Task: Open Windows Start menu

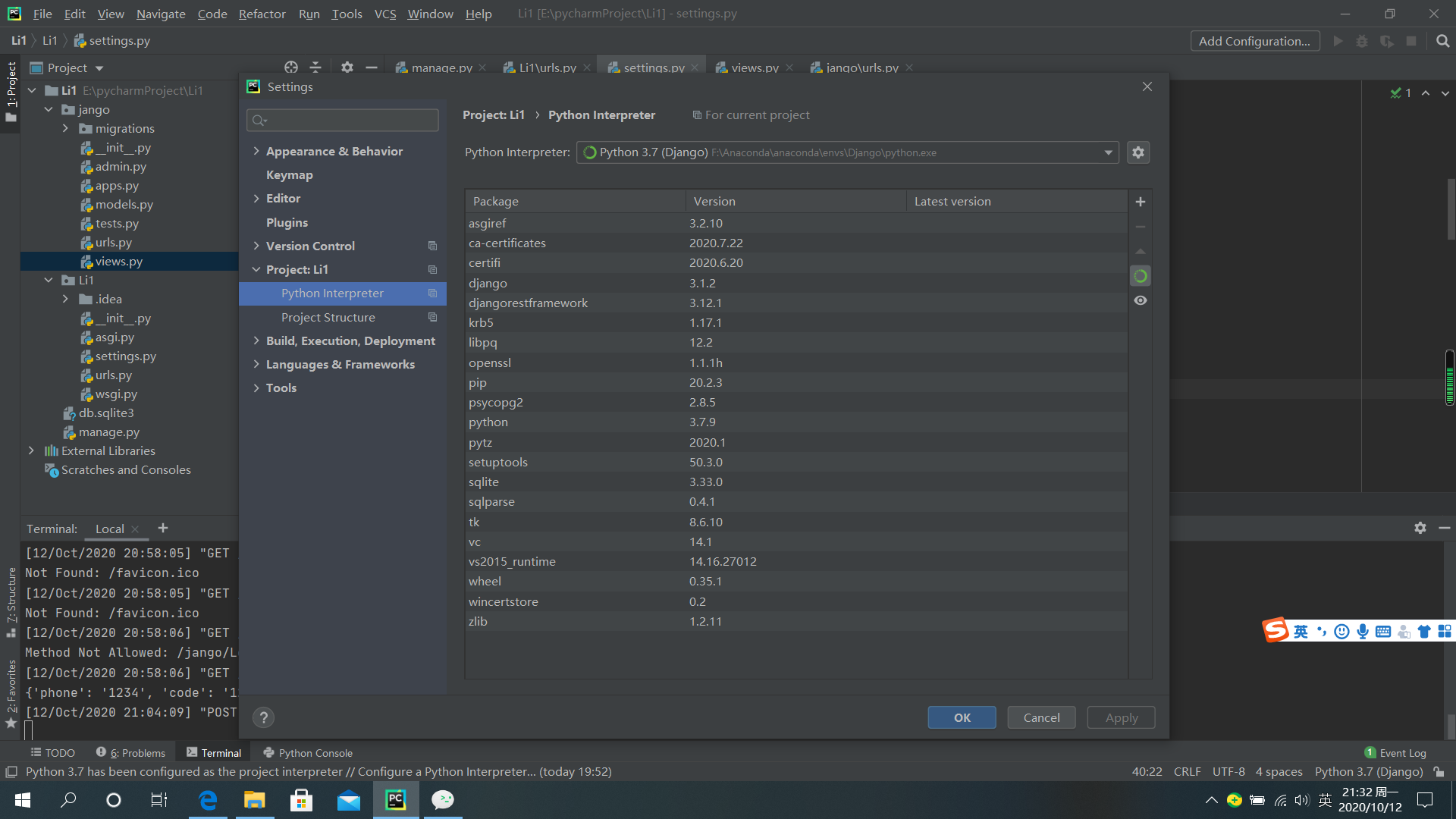Action: click(x=23, y=800)
